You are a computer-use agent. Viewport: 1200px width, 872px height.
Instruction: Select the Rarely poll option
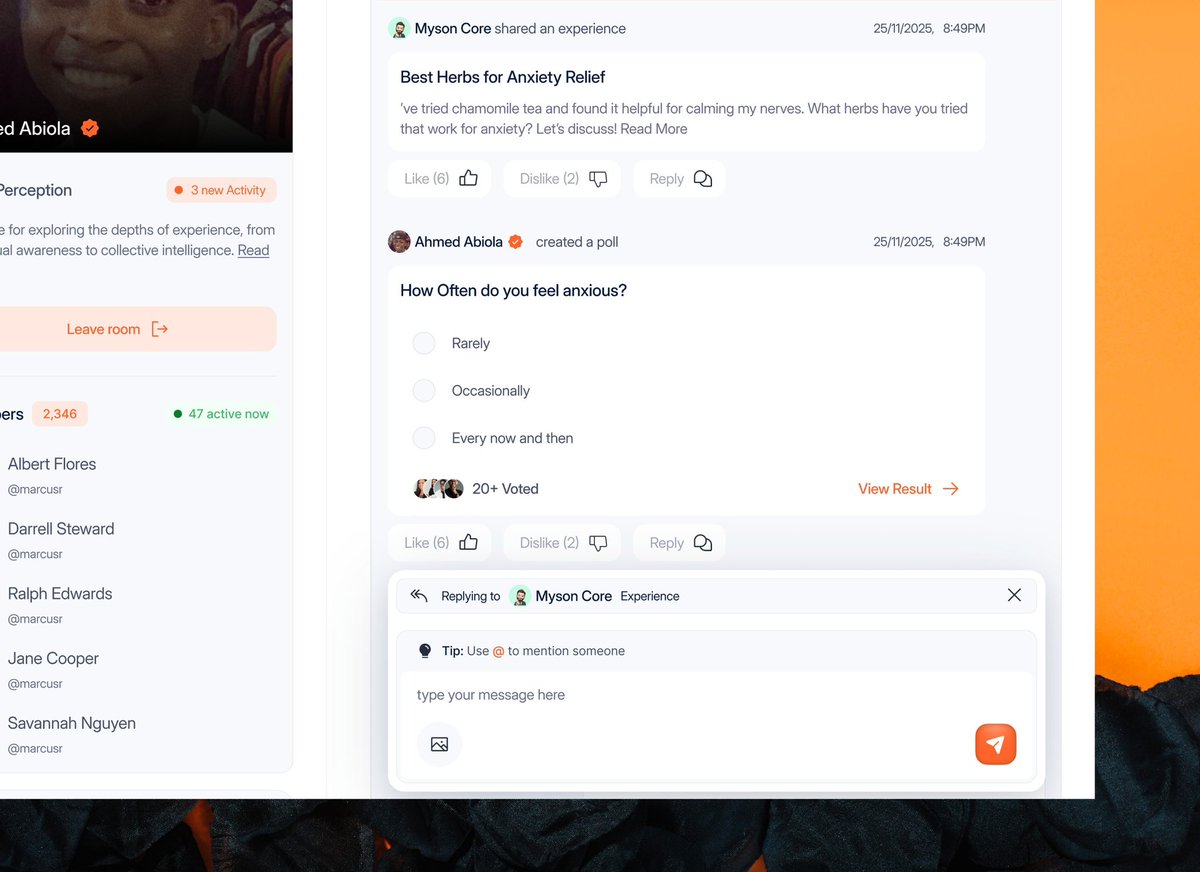tap(424, 343)
